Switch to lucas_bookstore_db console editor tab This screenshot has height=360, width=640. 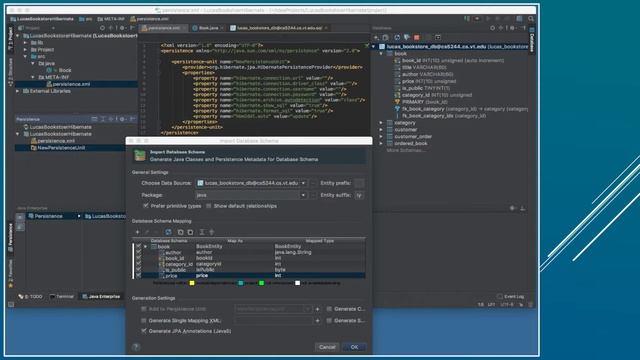(279, 28)
